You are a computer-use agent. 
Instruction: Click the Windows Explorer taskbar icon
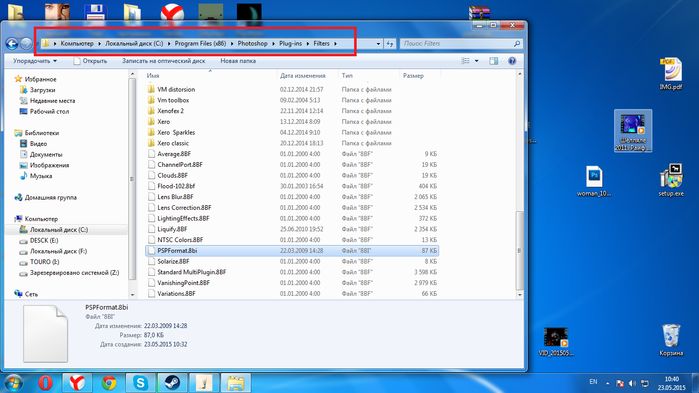point(236,383)
